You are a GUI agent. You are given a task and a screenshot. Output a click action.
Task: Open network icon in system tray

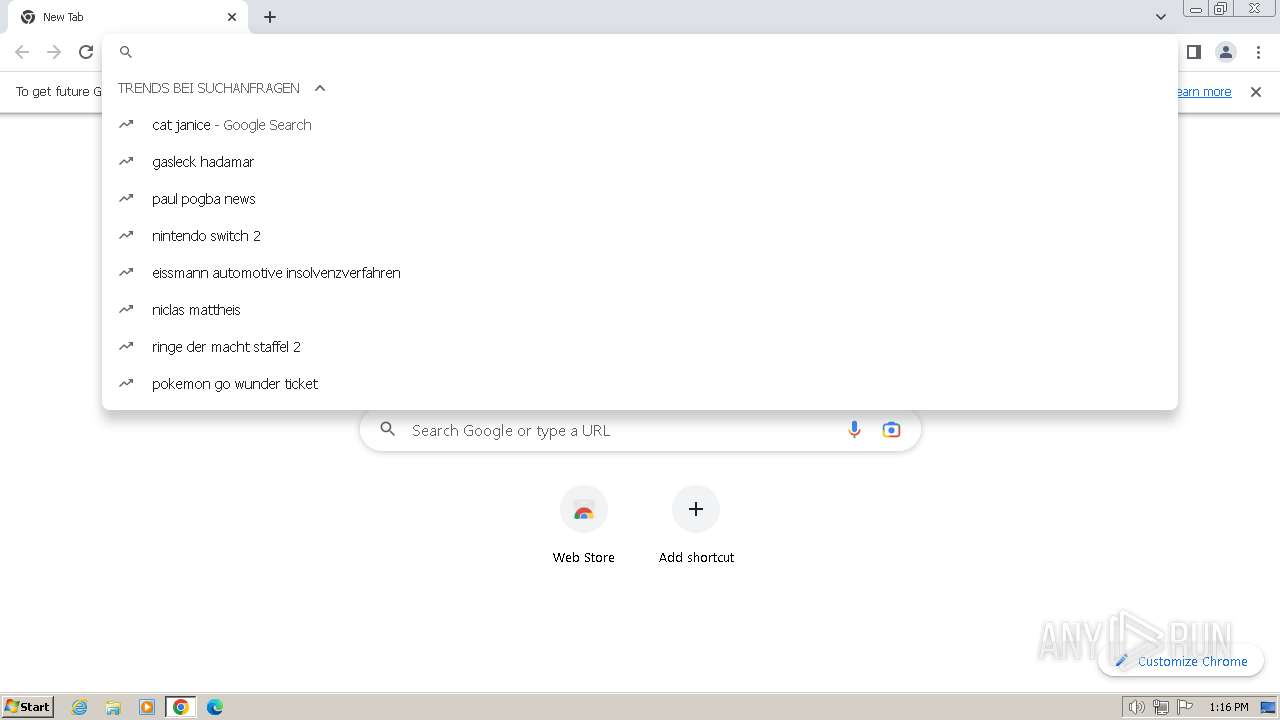1160,707
